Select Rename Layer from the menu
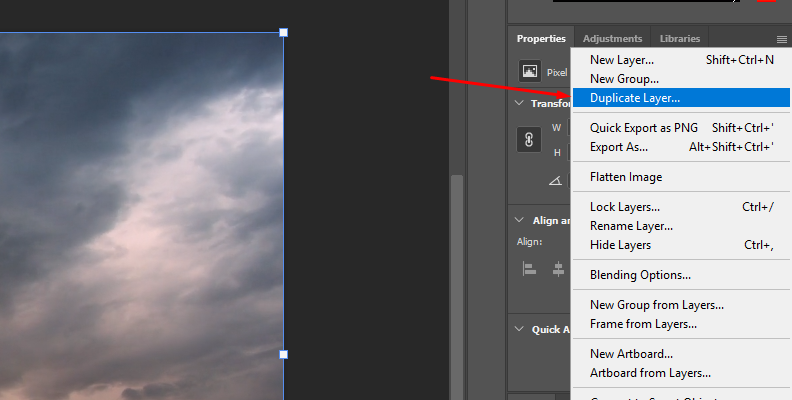This screenshot has height=400, width=792. (x=631, y=226)
